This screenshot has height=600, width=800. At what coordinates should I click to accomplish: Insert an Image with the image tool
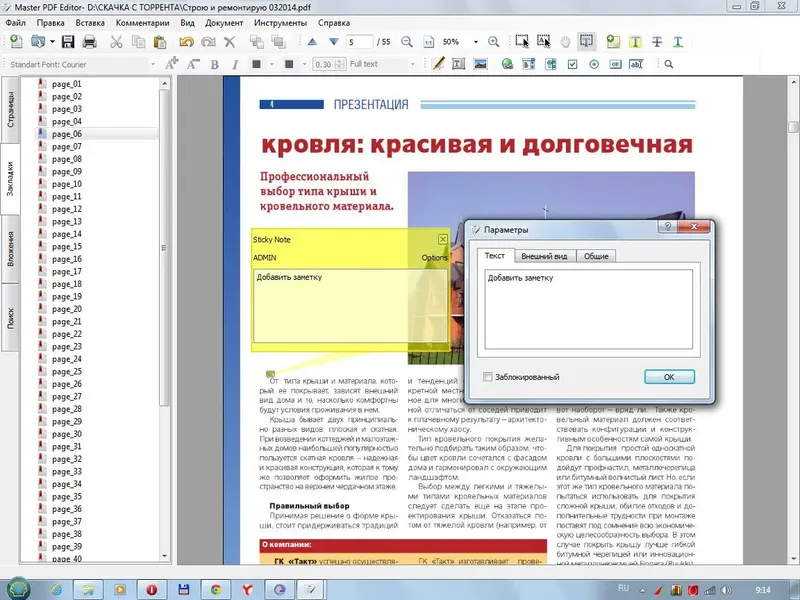coord(481,63)
